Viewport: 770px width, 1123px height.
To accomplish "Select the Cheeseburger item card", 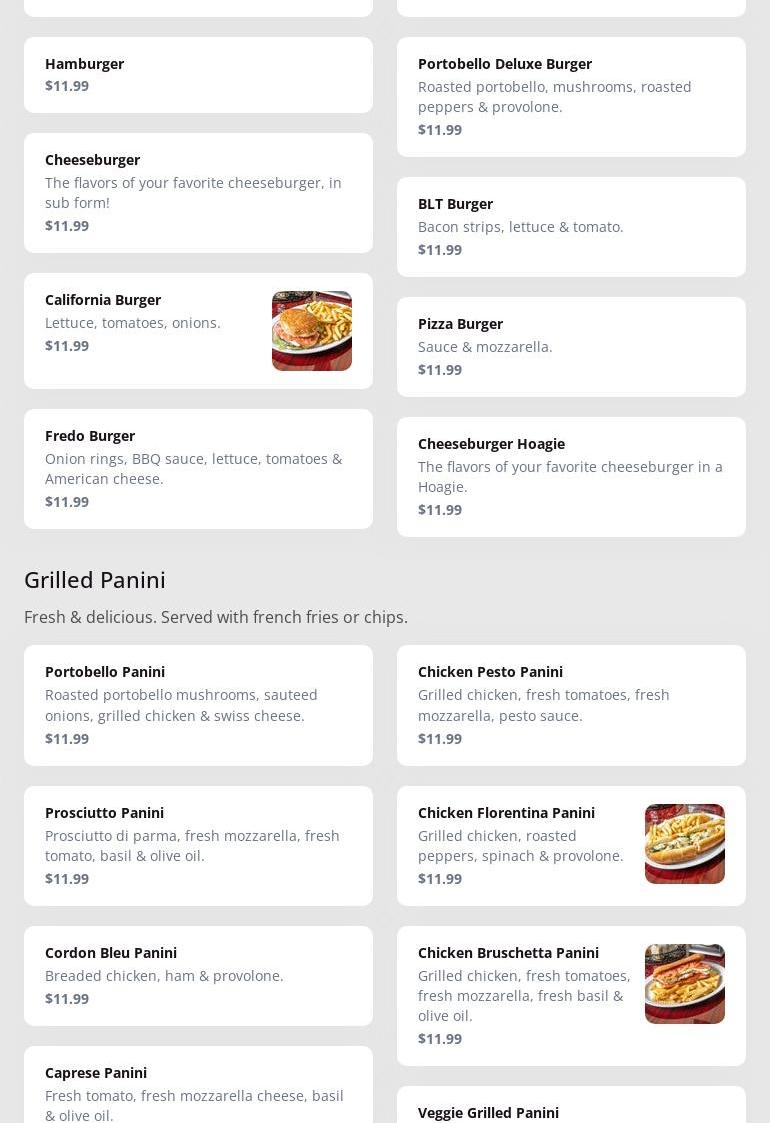I will (198, 193).
